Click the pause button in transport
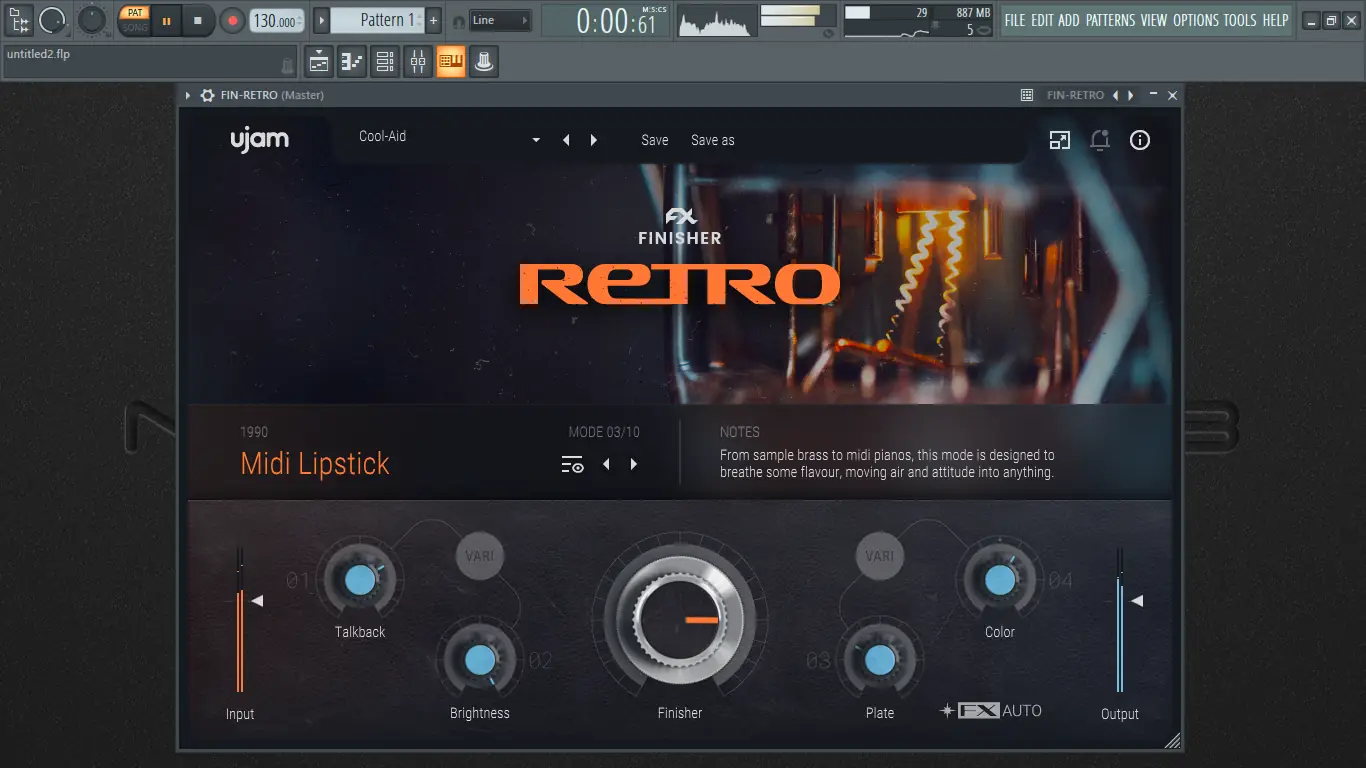 [x=166, y=20]
